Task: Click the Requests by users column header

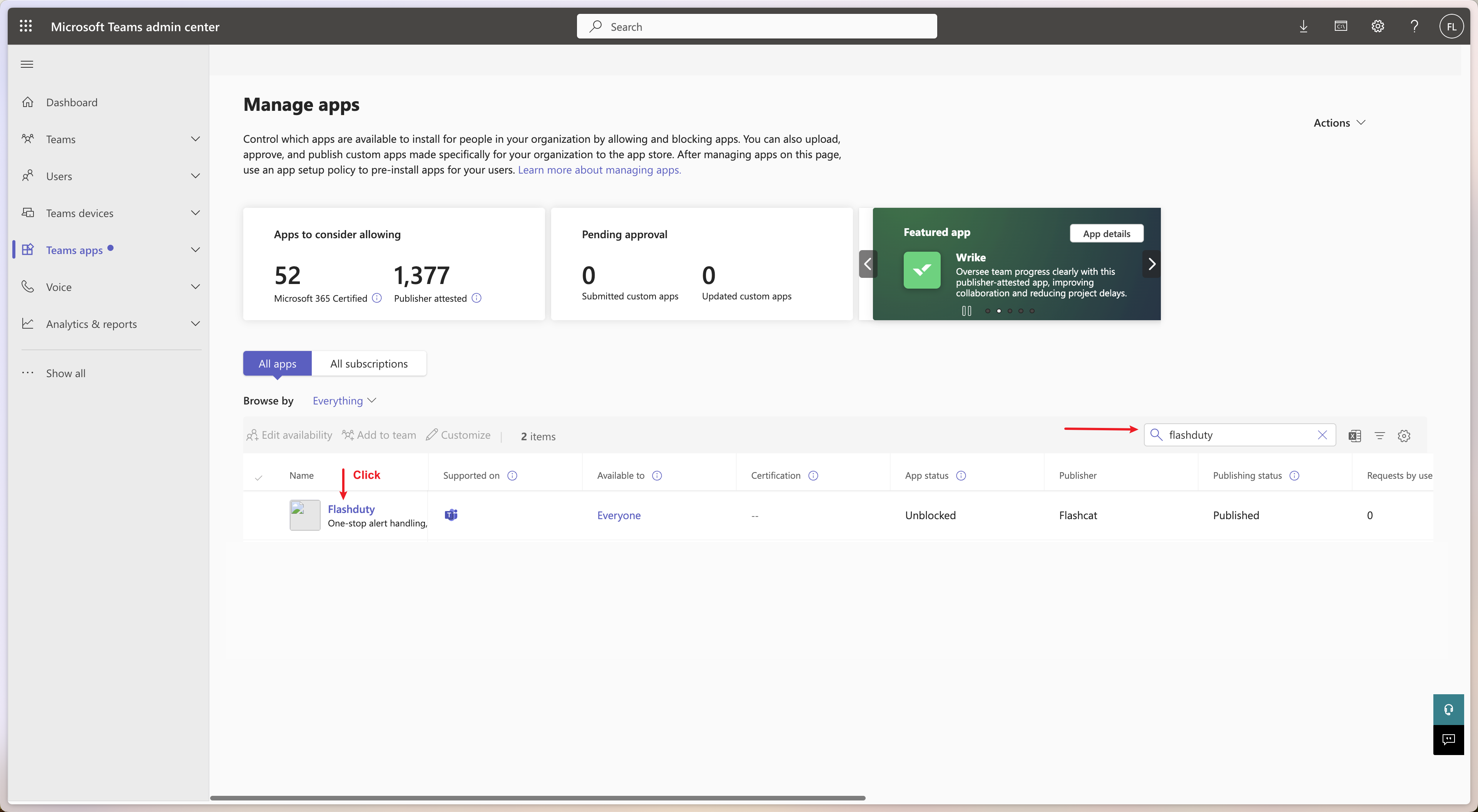Action: coord(1399,475)
